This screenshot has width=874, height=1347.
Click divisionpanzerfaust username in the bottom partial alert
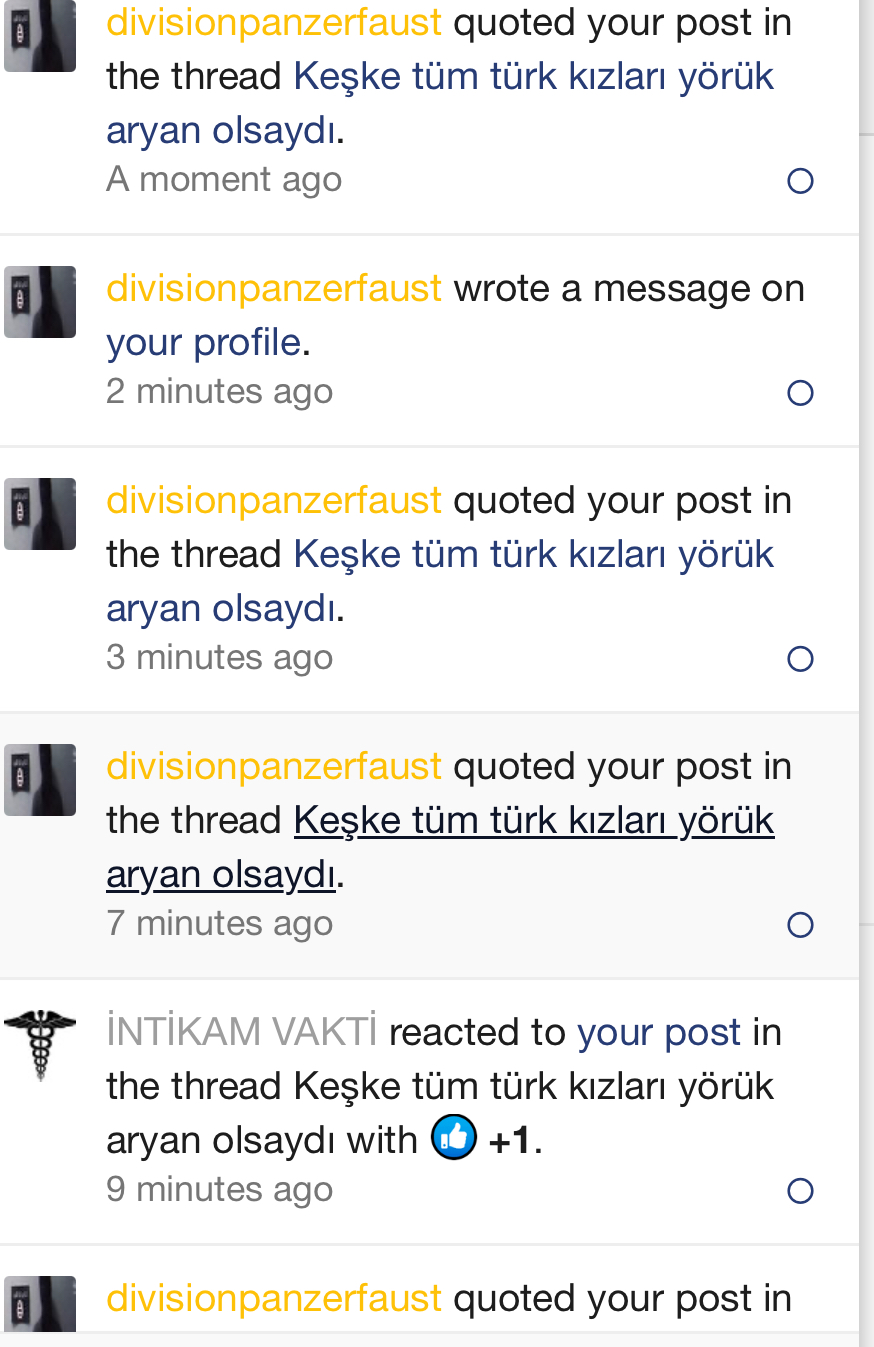(x=274, y=1298)
